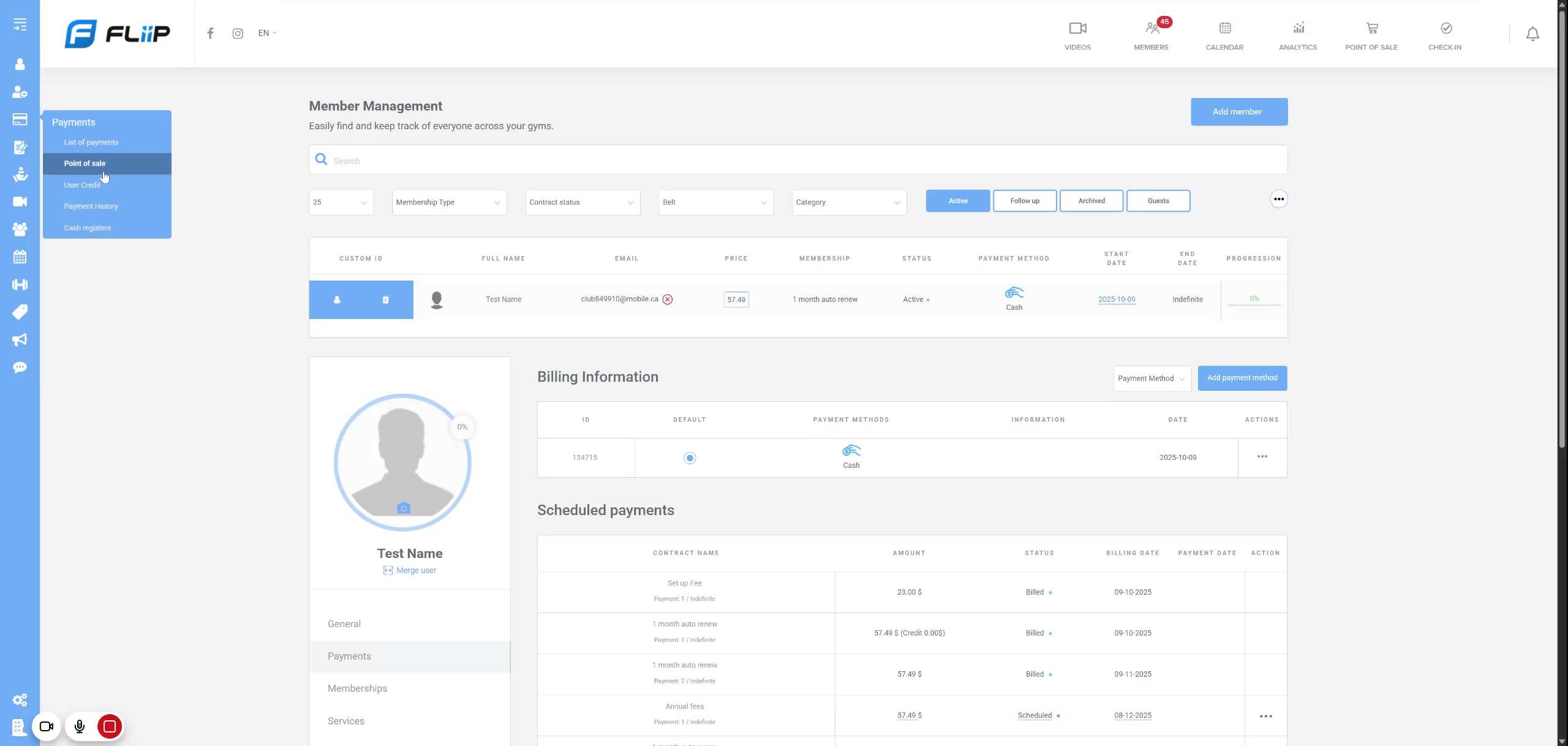Screen dimensions: 1568x746
Task: Click the 57.49 price box
Action: [x=736, y=300]
